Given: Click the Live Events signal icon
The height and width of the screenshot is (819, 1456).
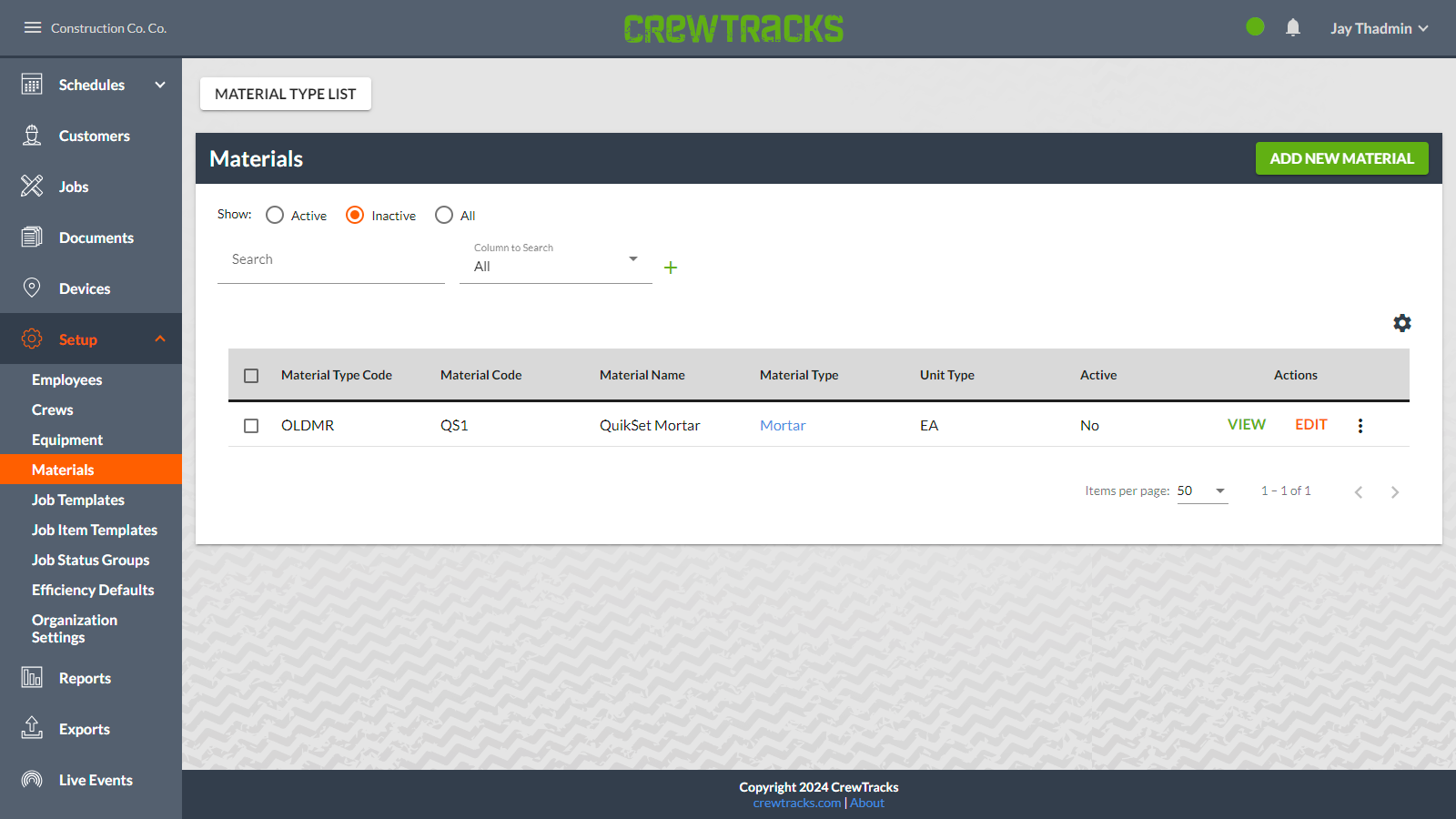Looking at the screenshot, I should pos(32,780).
